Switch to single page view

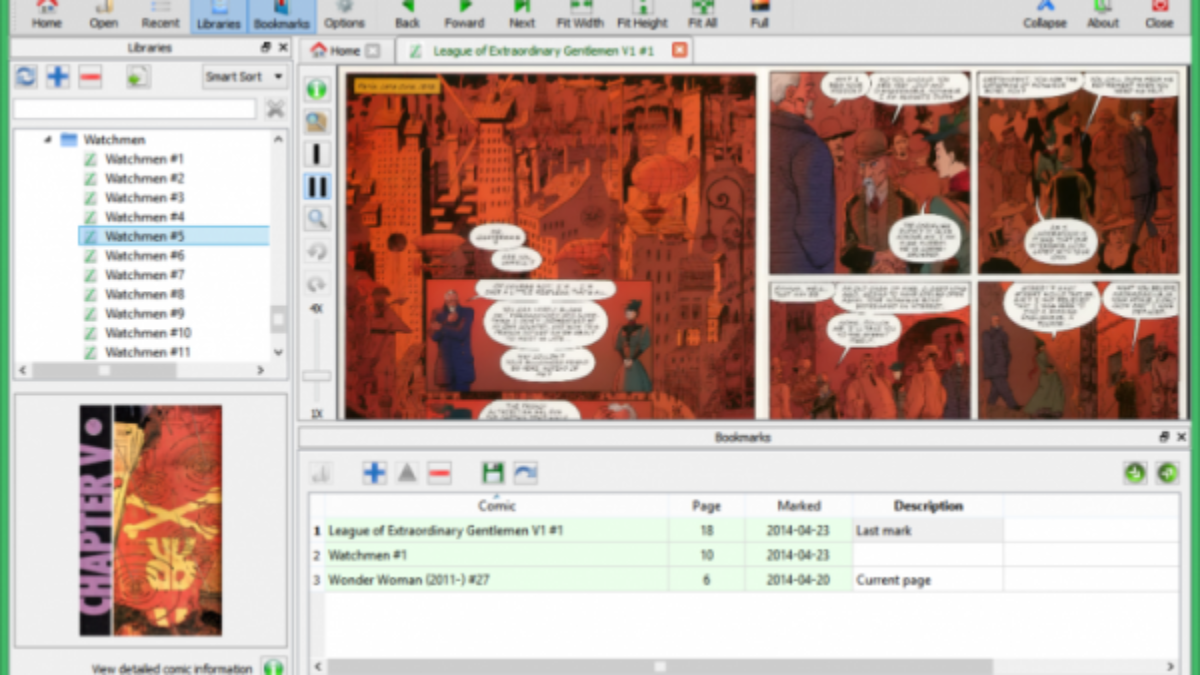pos(317,154)
